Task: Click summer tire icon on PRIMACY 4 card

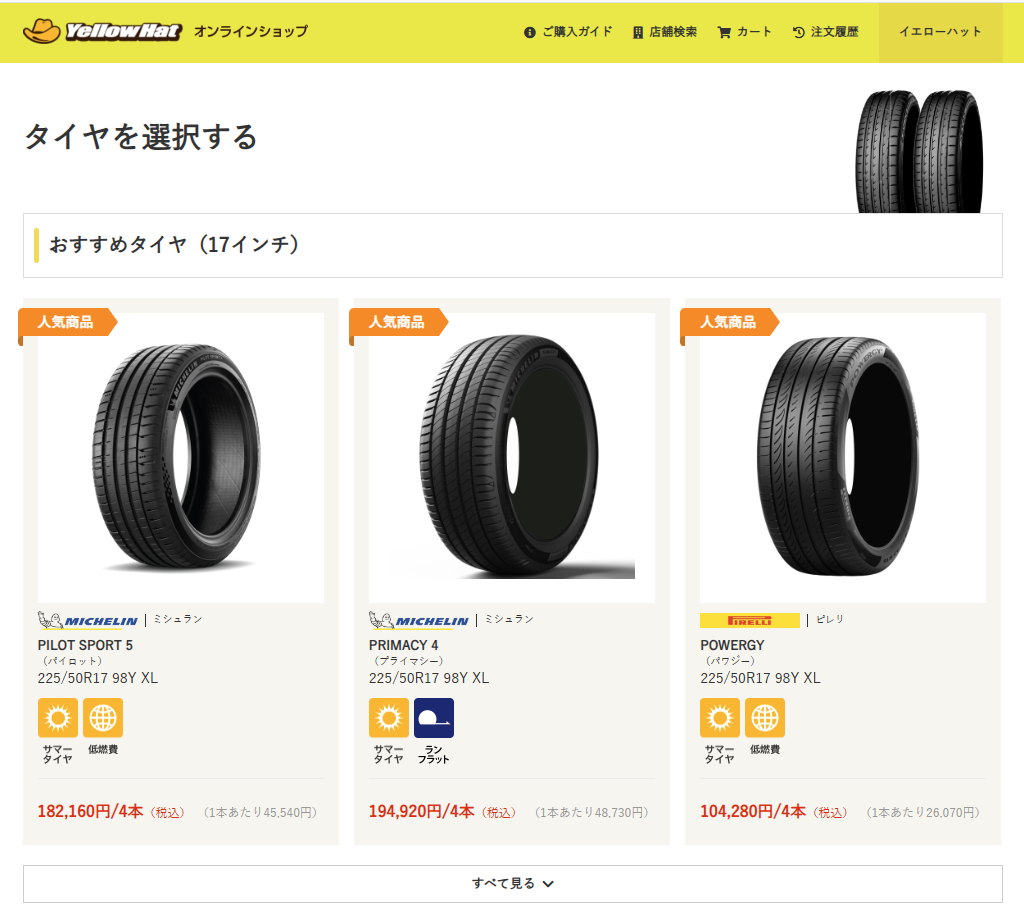Action: [x=389, y=718]
